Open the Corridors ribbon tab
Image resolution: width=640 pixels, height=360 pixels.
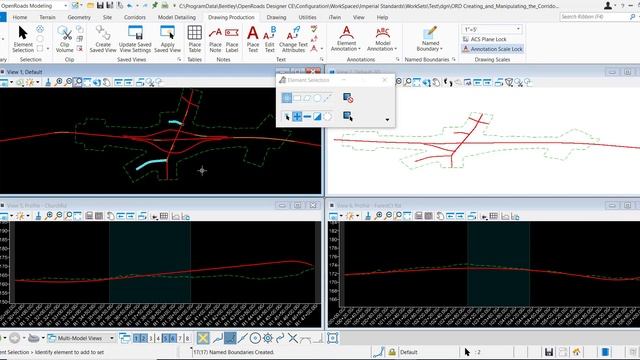pyautogui.click(x=135, y=17)
